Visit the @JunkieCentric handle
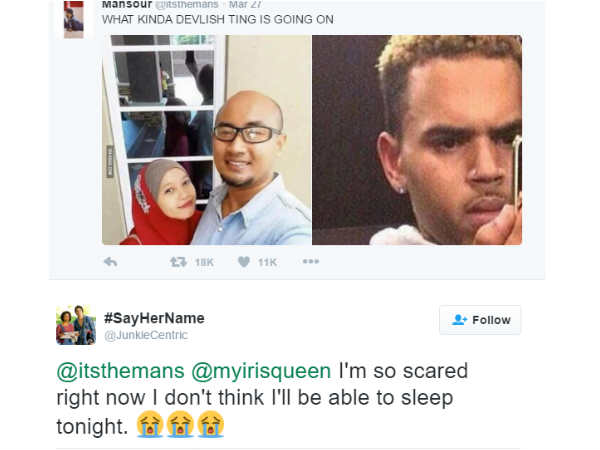Screen dimensions: 600x450 146,335
